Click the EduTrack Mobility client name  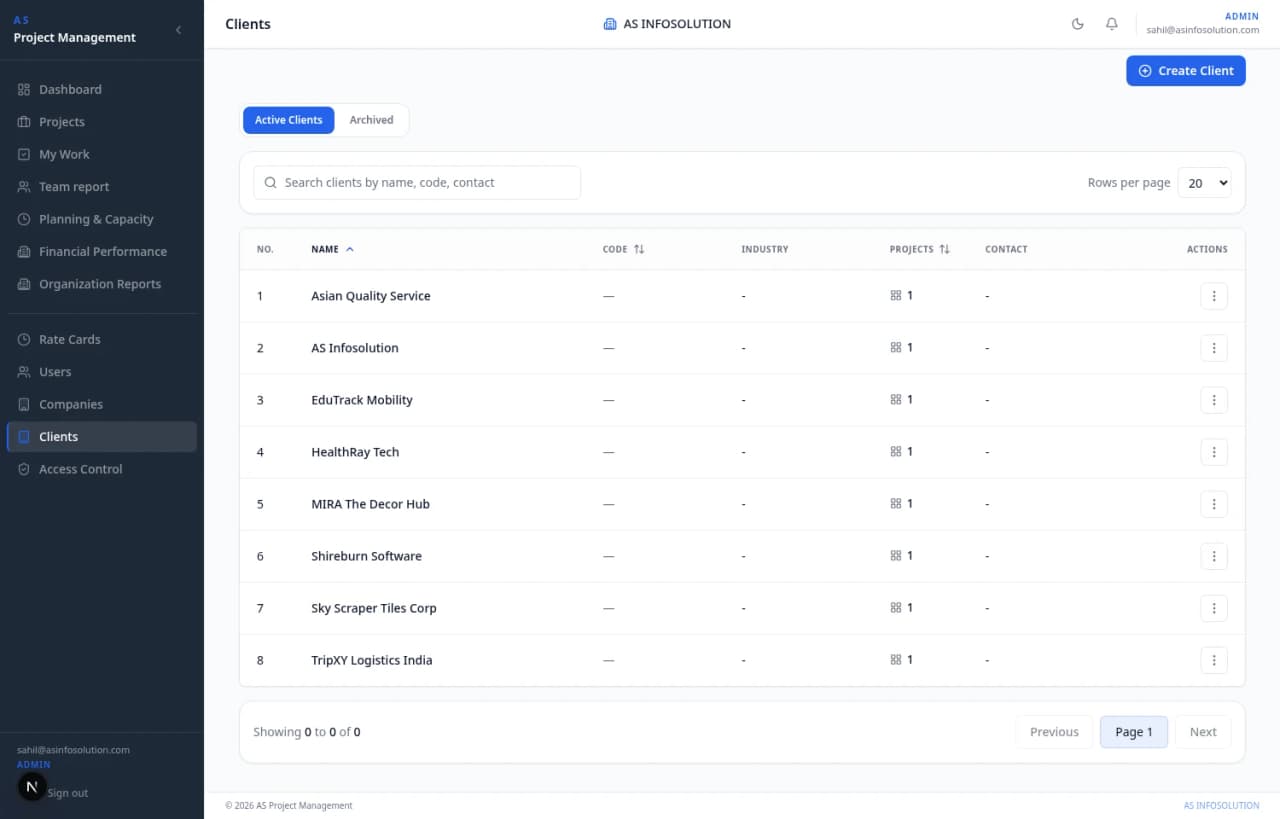(x=362, y=400)
